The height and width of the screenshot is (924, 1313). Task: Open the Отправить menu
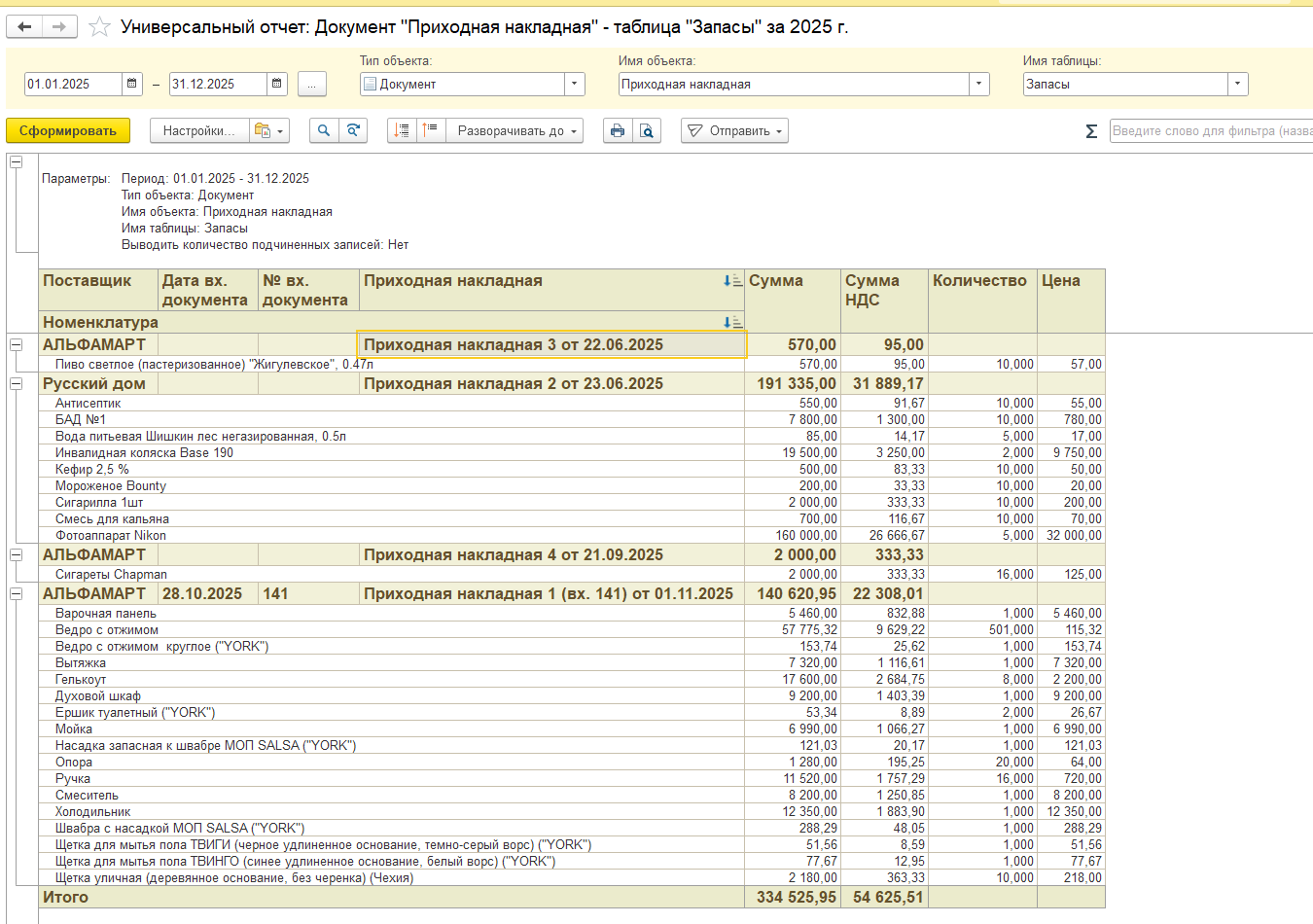click(x=735, y=130)
